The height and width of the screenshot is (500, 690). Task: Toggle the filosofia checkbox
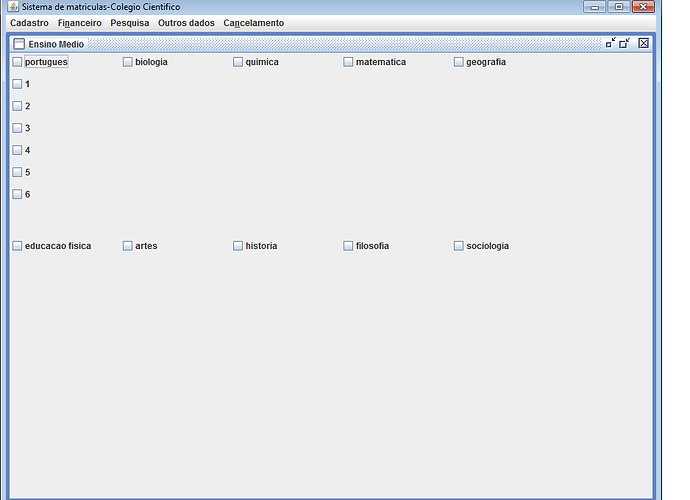pyautogui.click(x=348, y=246)
